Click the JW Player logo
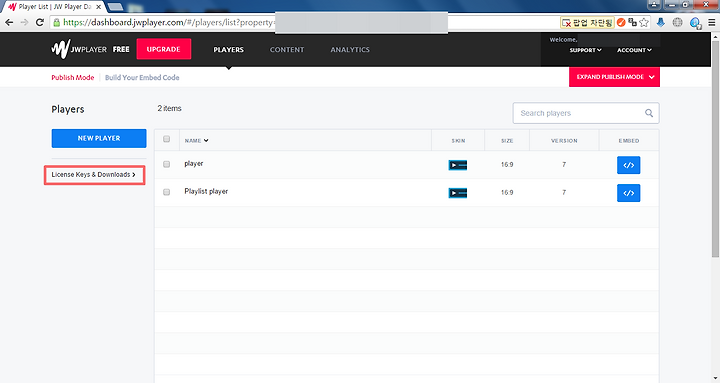Screen dimensions: 720x383 (x=79, y=49)
